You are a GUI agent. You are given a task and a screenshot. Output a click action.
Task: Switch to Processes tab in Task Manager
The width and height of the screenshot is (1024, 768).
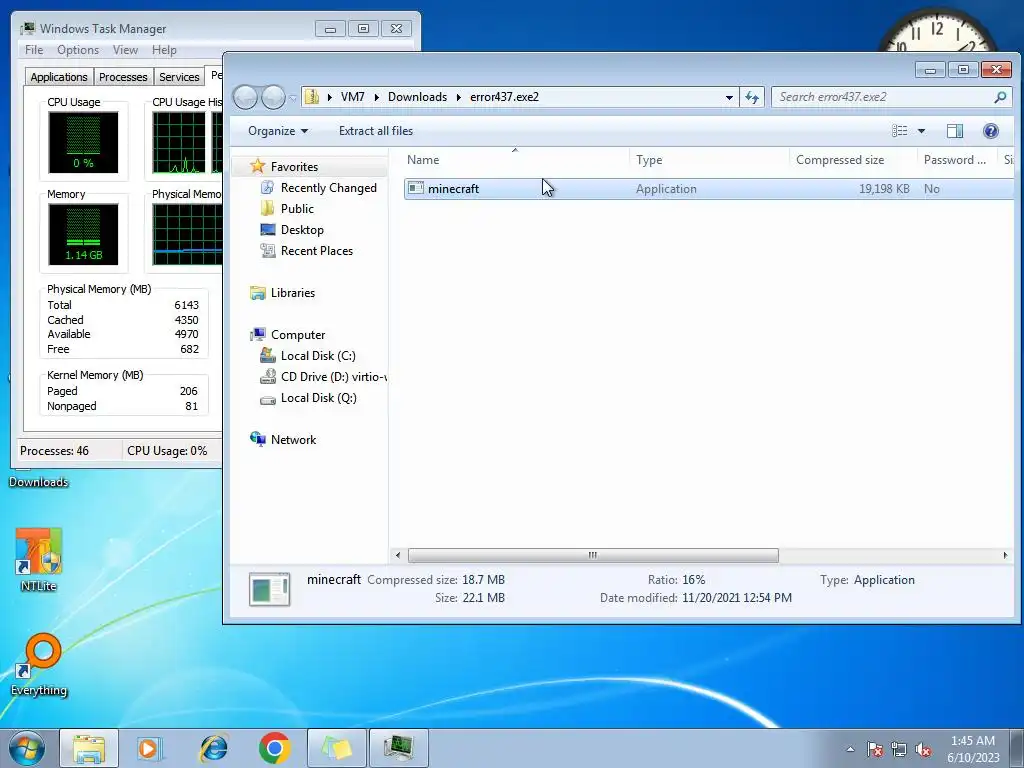coord(123,76)
